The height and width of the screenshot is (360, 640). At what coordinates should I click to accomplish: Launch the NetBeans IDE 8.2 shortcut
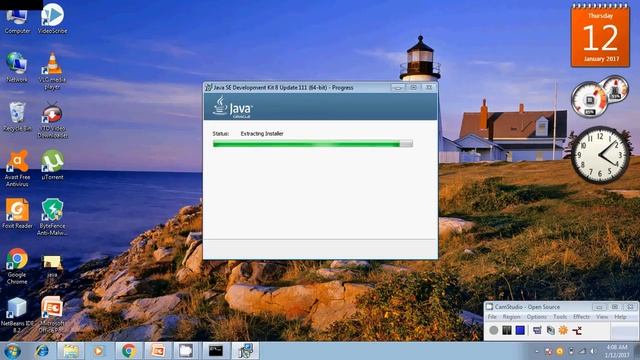pyautogui.click(x=17, y=315)
